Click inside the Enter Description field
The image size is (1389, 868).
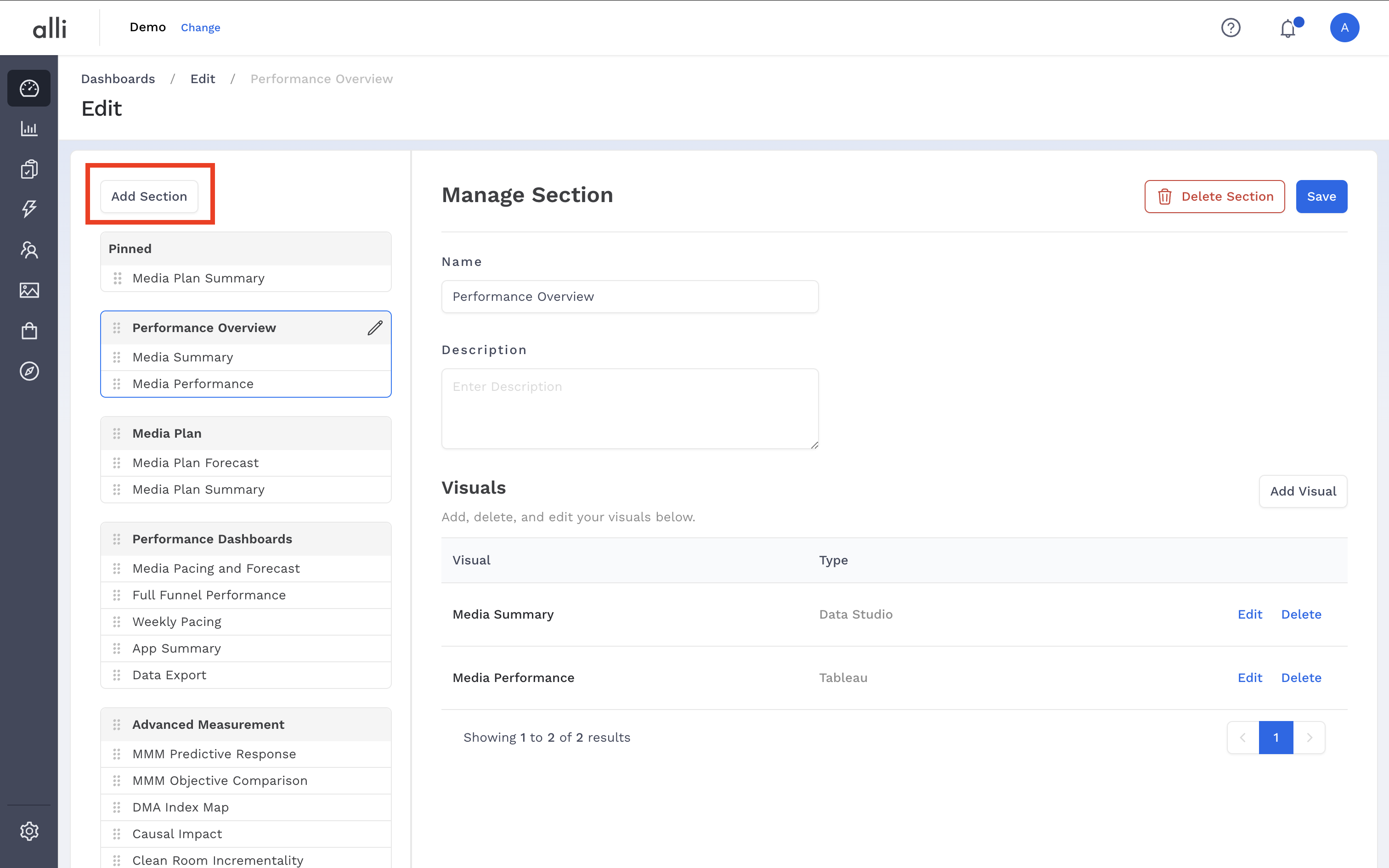[x=630, y=408]
